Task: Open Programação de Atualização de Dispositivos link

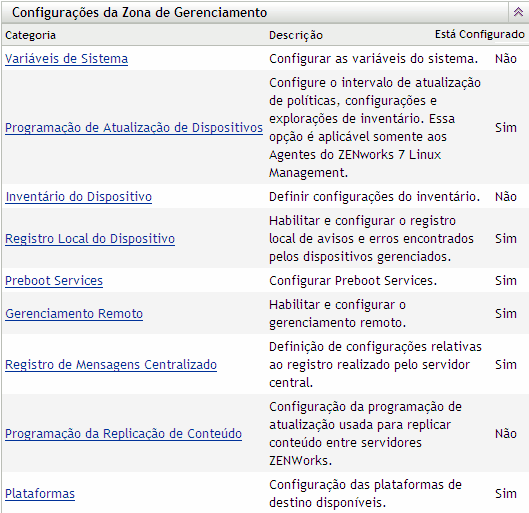Action: click(x=134, y=128)
